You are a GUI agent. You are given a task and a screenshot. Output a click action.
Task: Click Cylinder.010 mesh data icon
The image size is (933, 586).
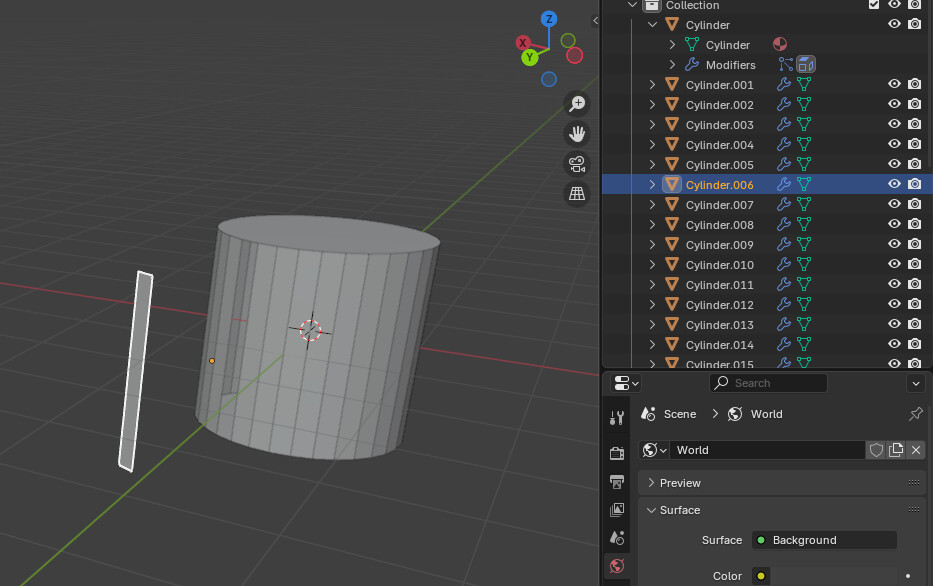[x=804, y=264]
